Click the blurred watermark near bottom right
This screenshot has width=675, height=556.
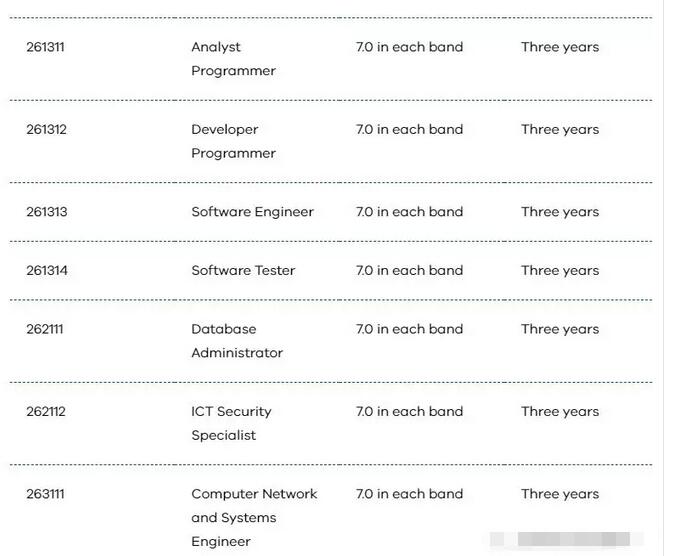coord(567,539)
